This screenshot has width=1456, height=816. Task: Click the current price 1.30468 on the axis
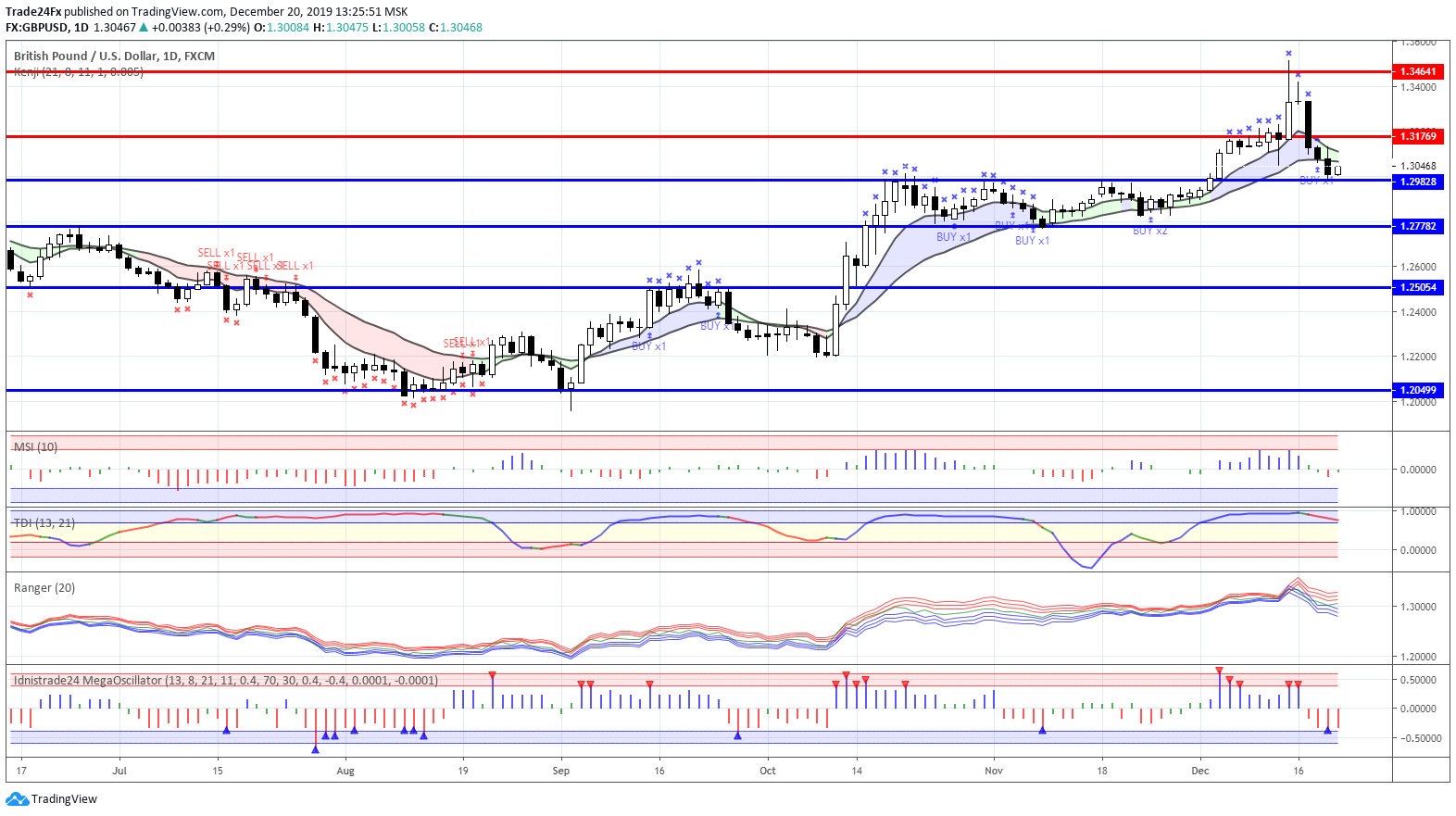click(1418, 166)
